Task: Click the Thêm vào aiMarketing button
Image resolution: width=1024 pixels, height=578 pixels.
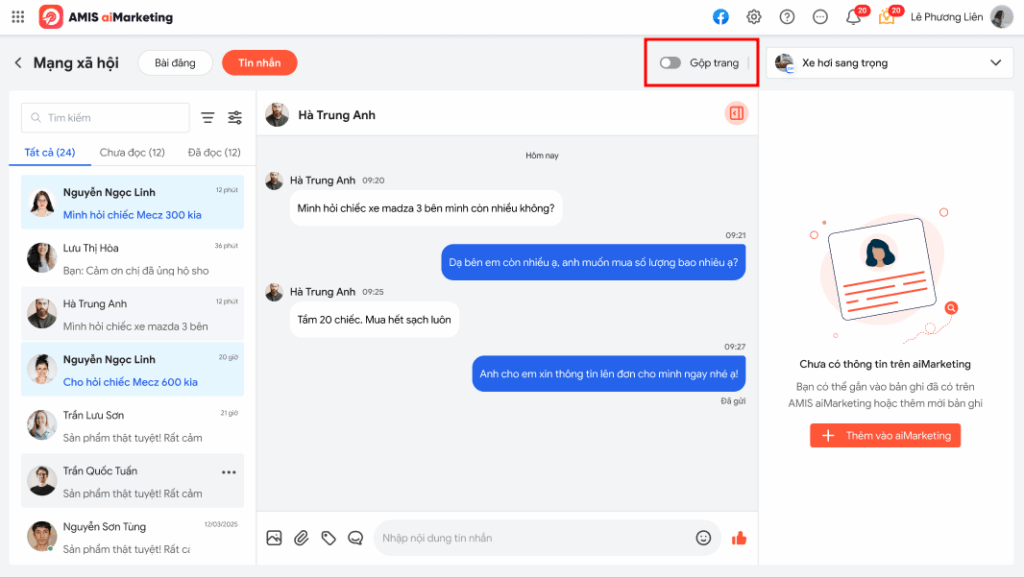Action: [x=885, y=436]
